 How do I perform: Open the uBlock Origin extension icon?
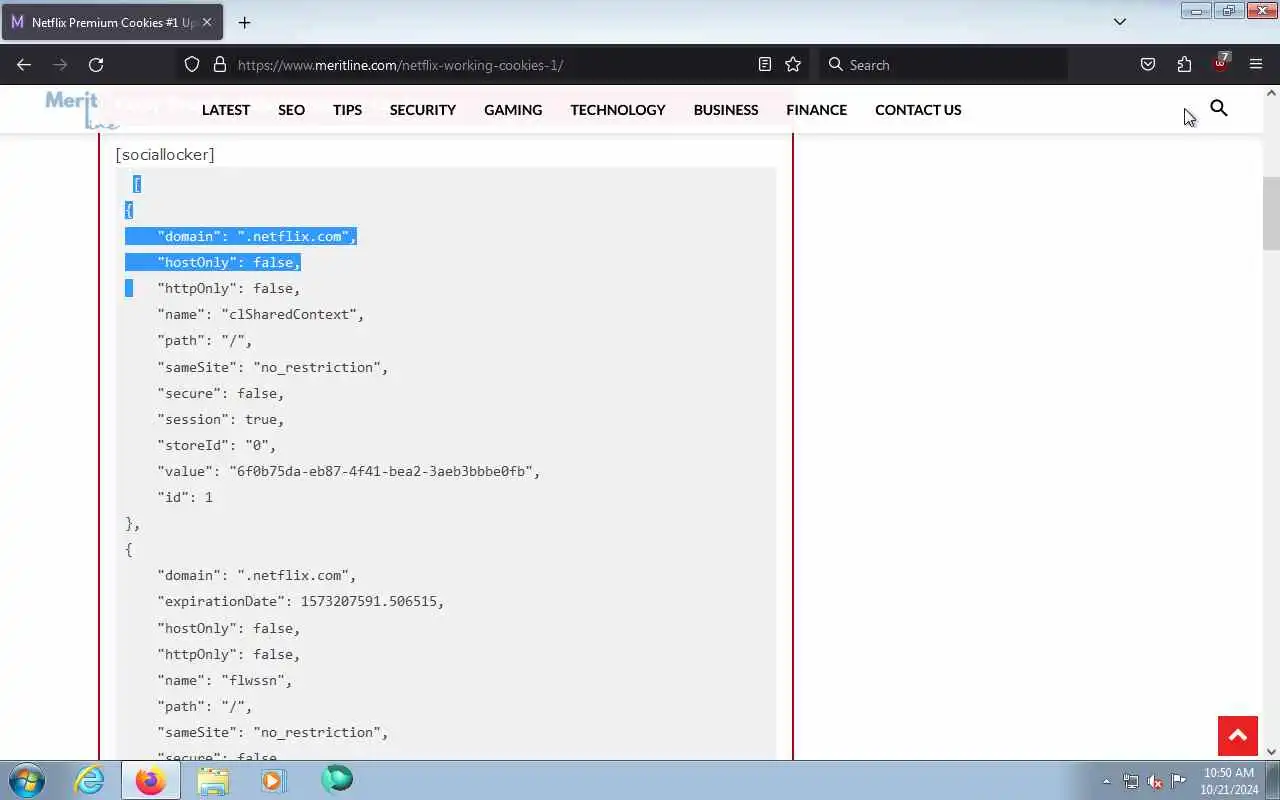[x=1220, y=64]
